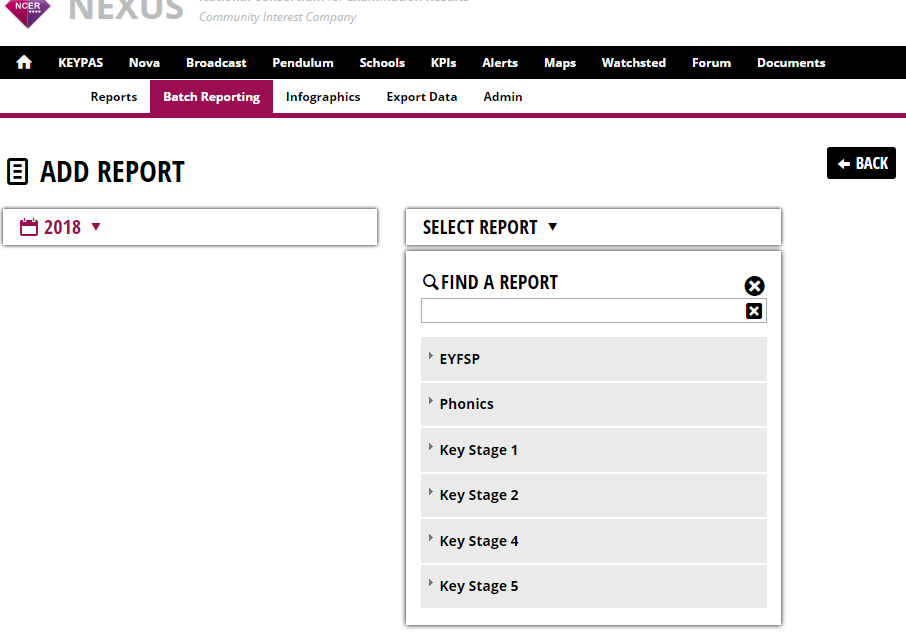Open the KEYPAS menu
Screen dimensions: 906x644
click(80, 62)
